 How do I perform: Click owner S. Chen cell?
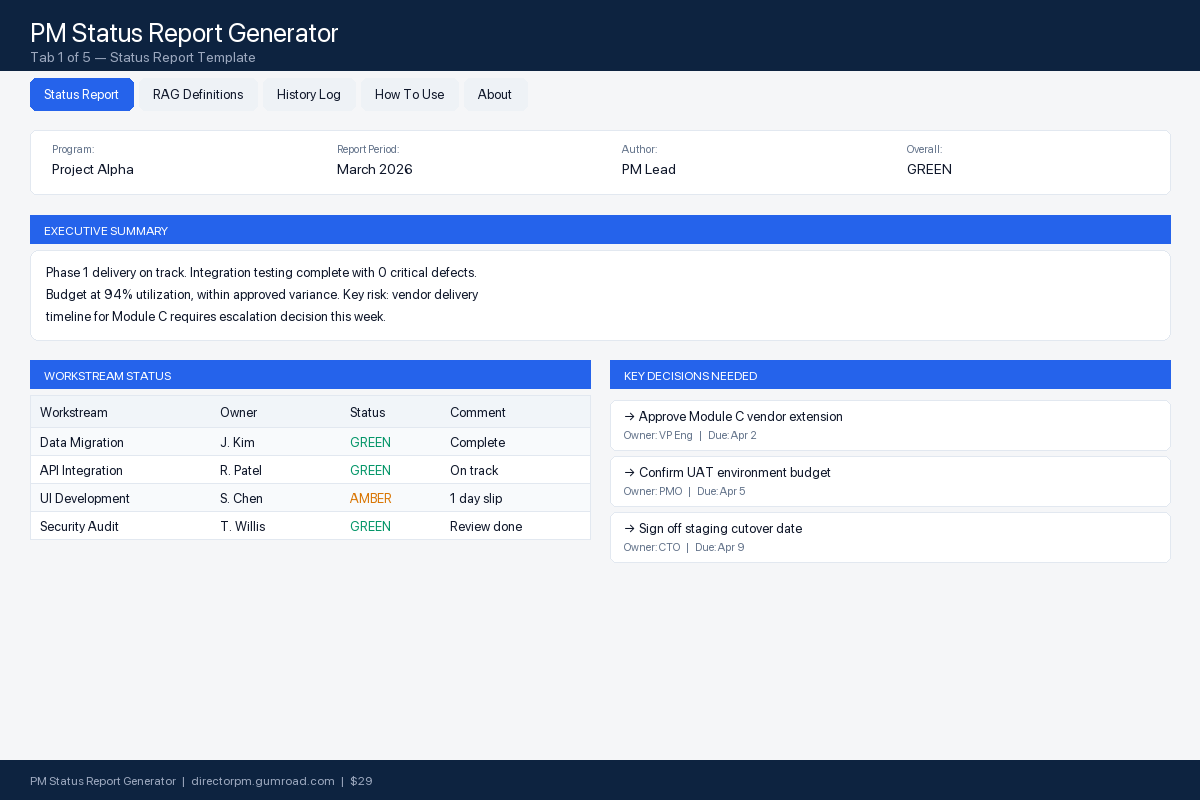click(x=241, y=498)
